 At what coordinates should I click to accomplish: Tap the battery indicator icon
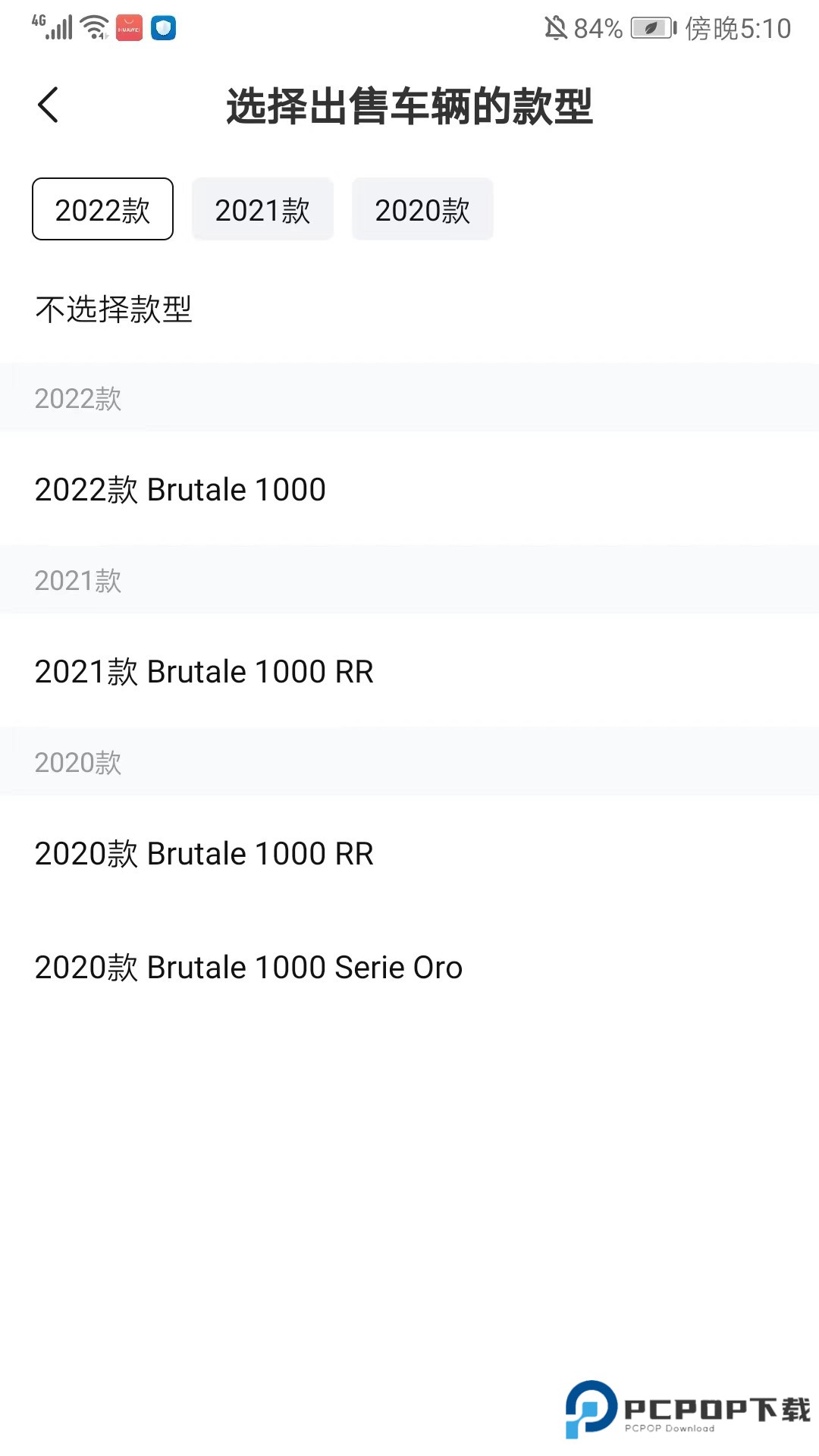[x=653, y=28]
